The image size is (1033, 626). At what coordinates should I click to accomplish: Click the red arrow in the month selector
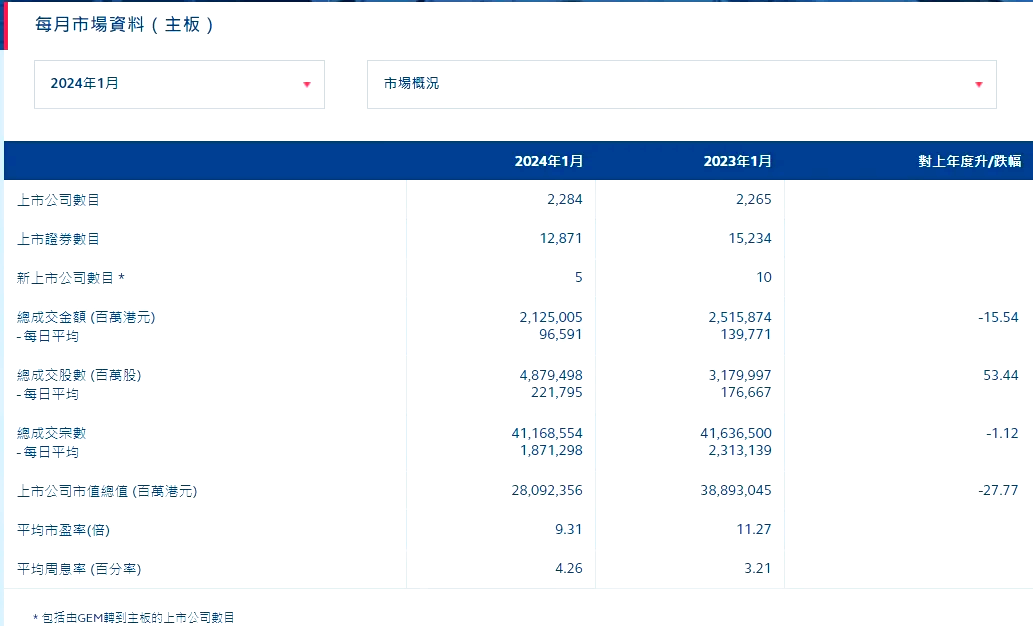coord(306,84)
